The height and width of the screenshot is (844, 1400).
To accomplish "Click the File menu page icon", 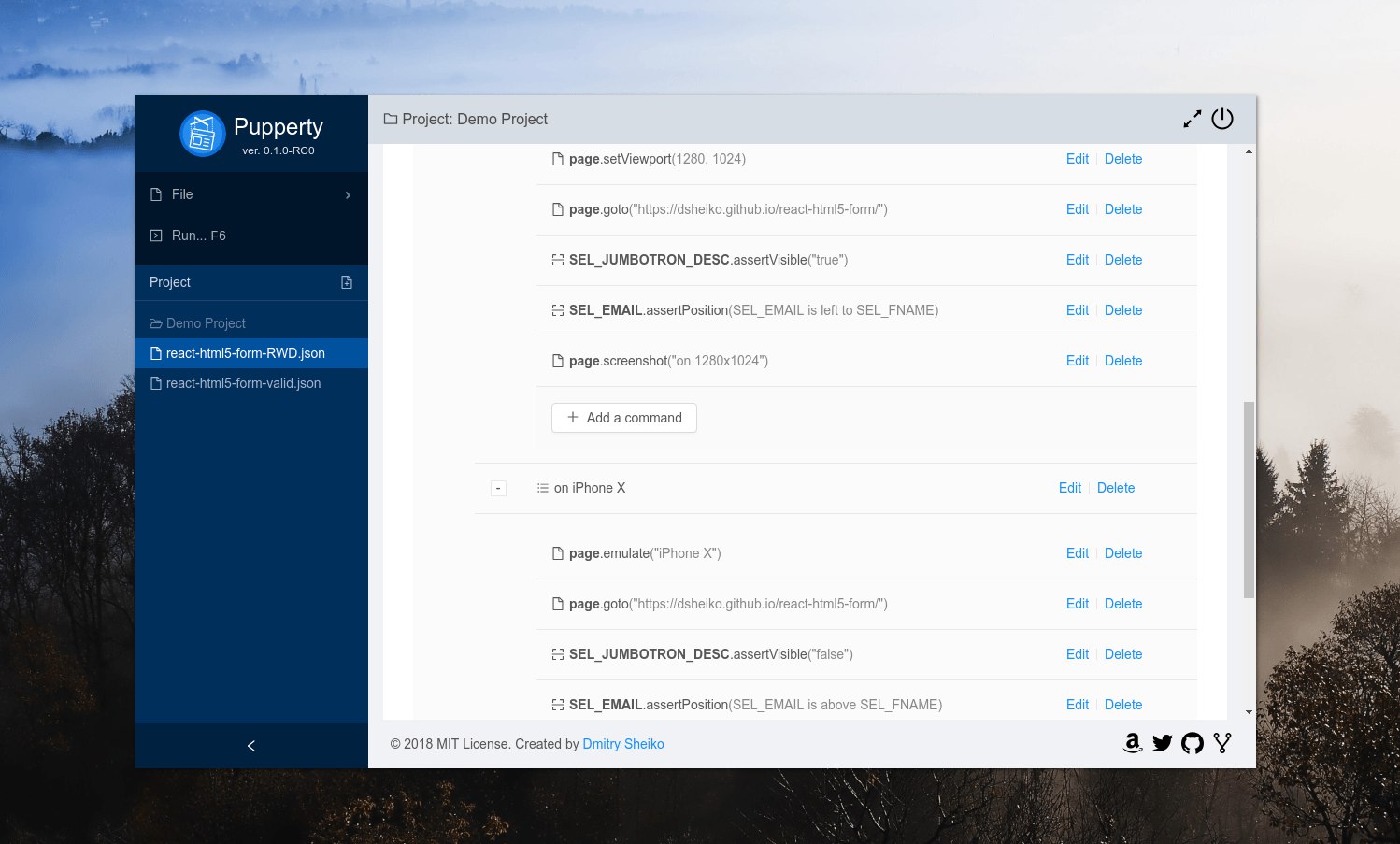I will pos(156,194).
